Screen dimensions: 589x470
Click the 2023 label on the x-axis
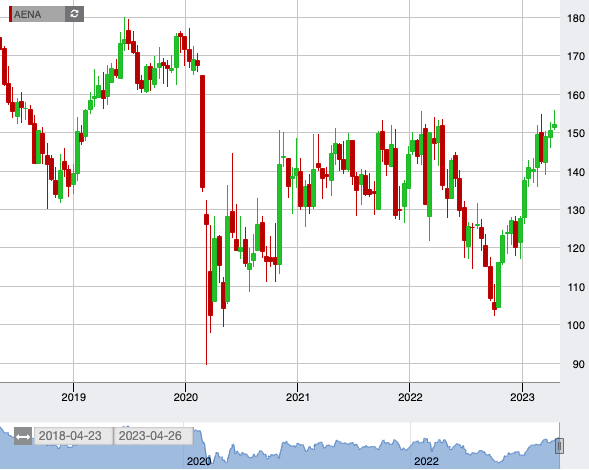[522, 397]
